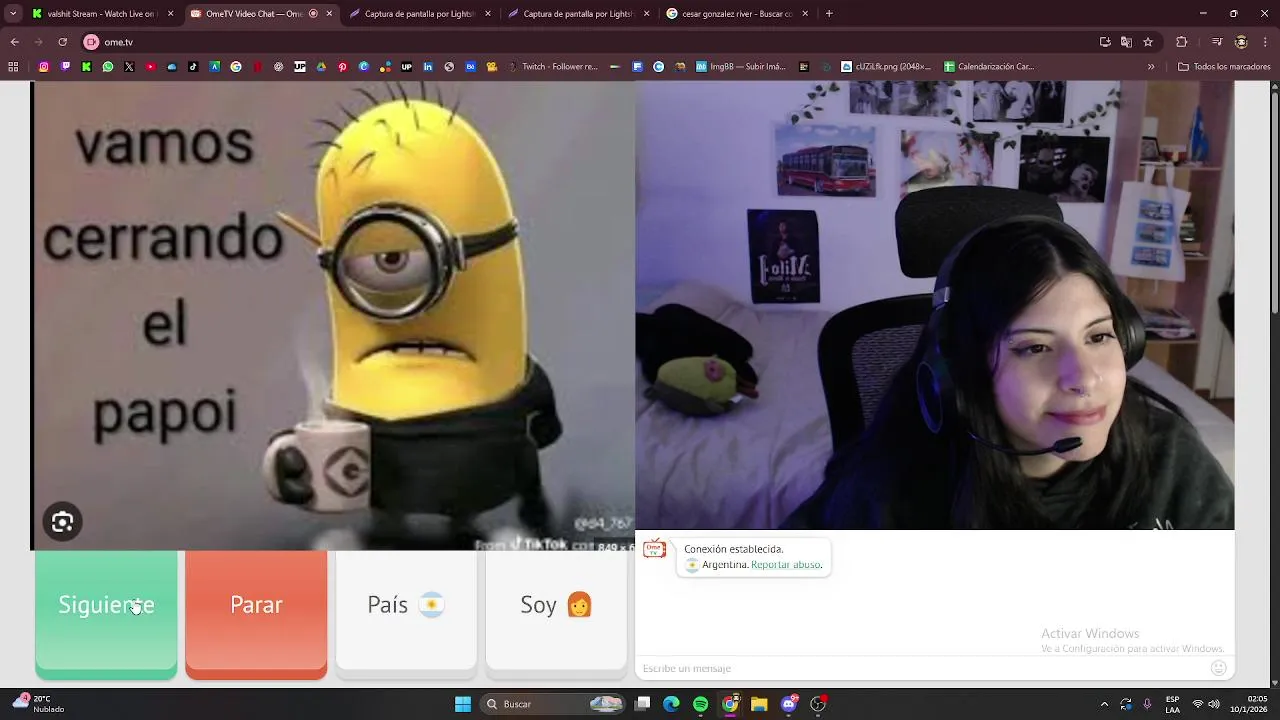
Task: Open ImgBB — Subir Imá... bookmark
Action: tap(739, 67)
